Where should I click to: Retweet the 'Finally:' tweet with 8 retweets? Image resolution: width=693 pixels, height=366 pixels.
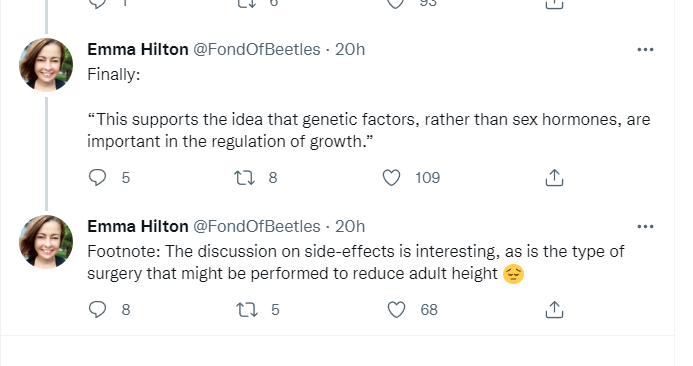[x=244, y=178]
